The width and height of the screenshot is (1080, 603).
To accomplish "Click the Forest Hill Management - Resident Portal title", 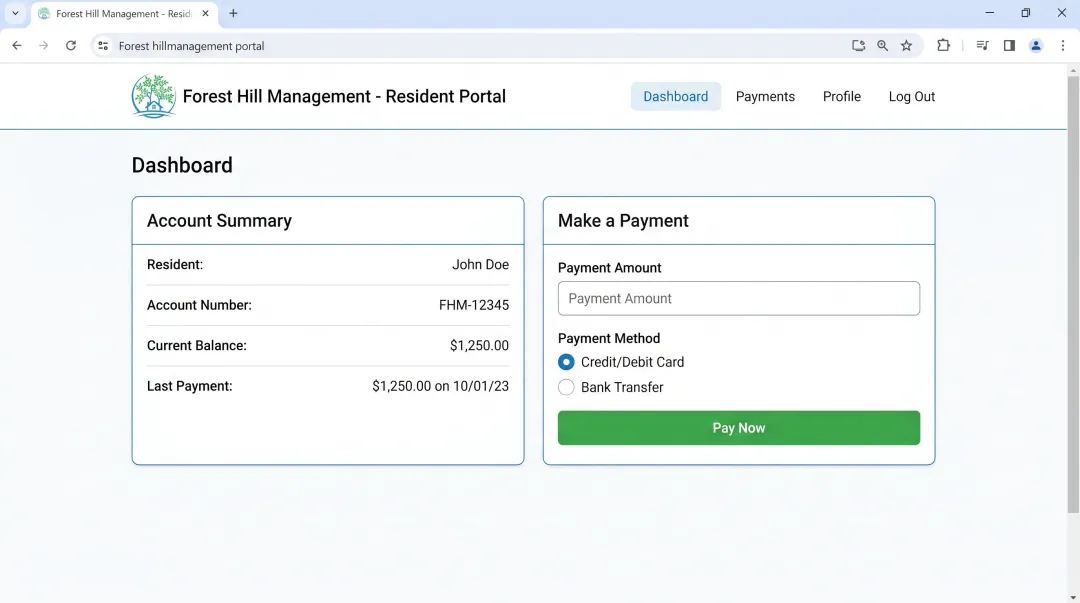I will point(344,96).
